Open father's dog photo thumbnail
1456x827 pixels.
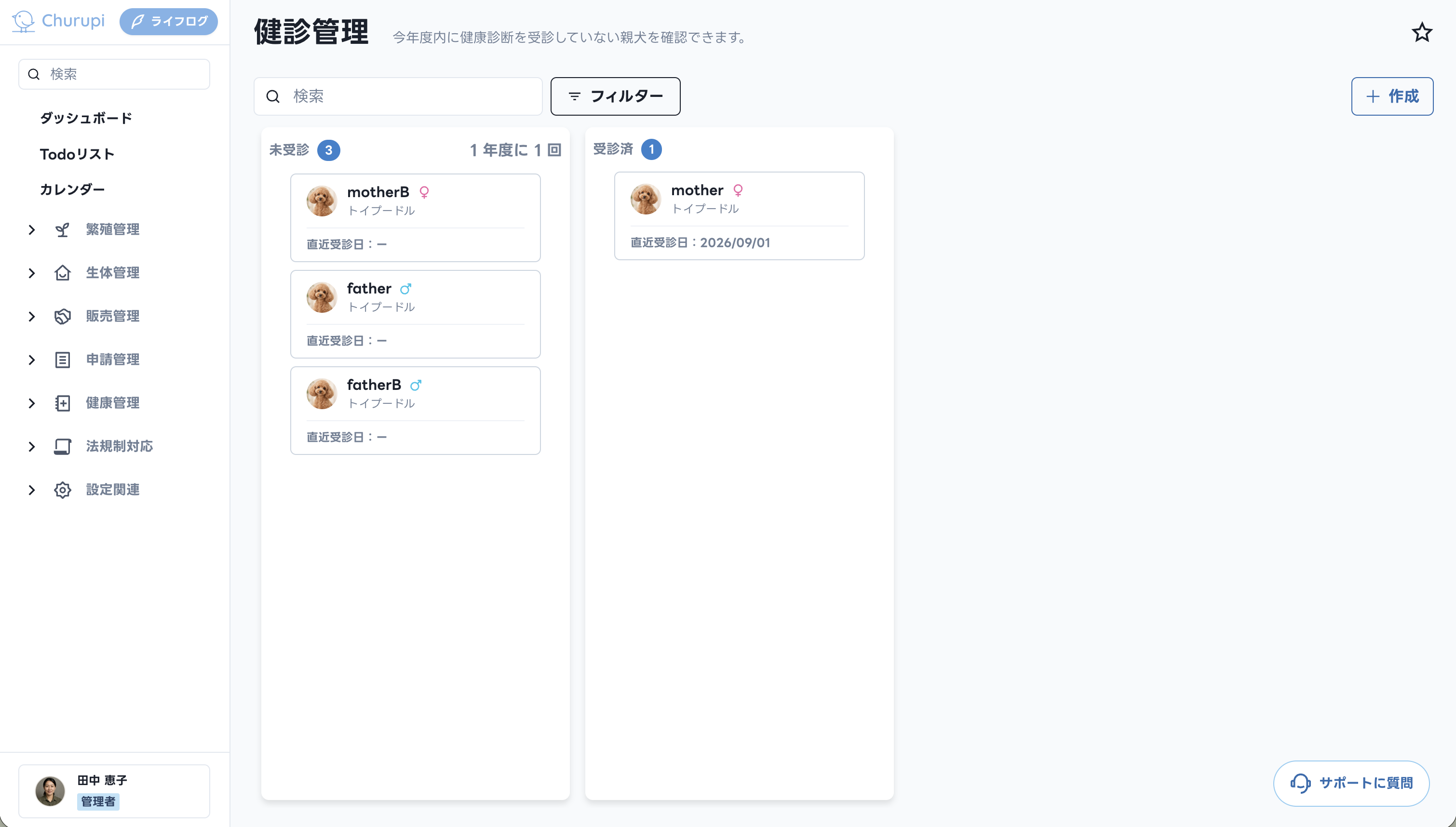tap(322, 297)
